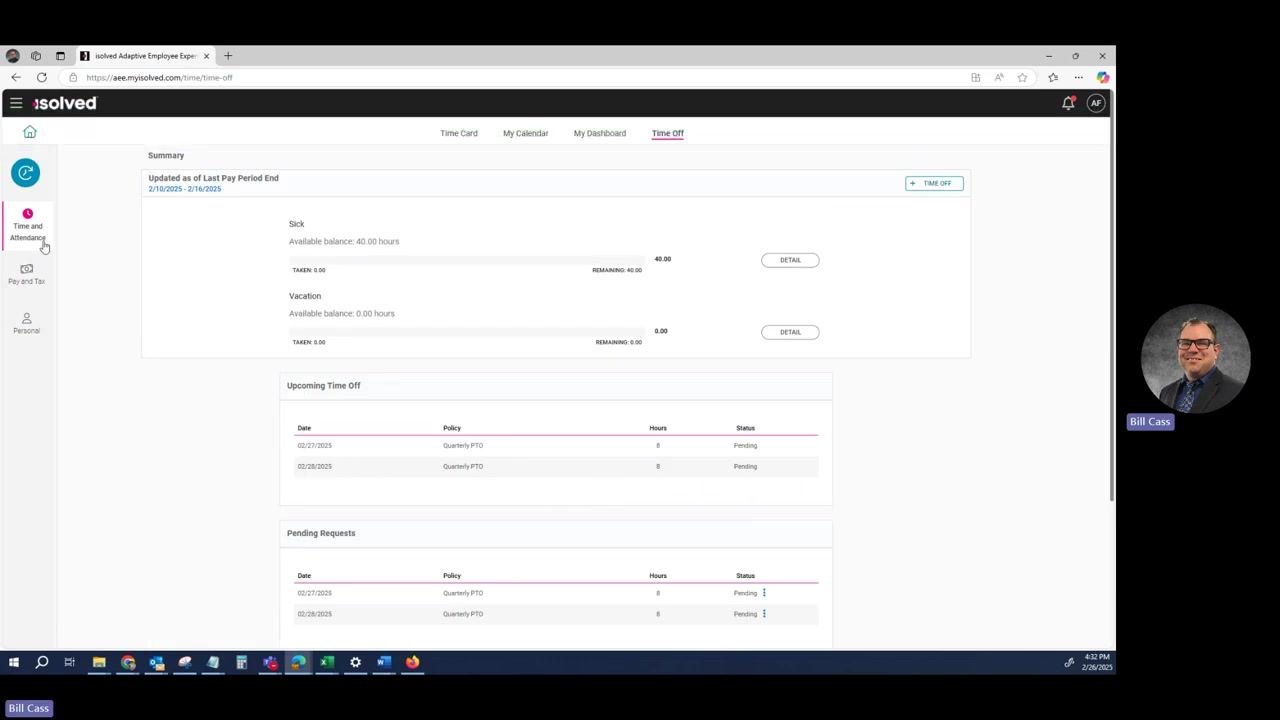
Task: Open Outlook from taskbar
Action: tap(156, 662)
